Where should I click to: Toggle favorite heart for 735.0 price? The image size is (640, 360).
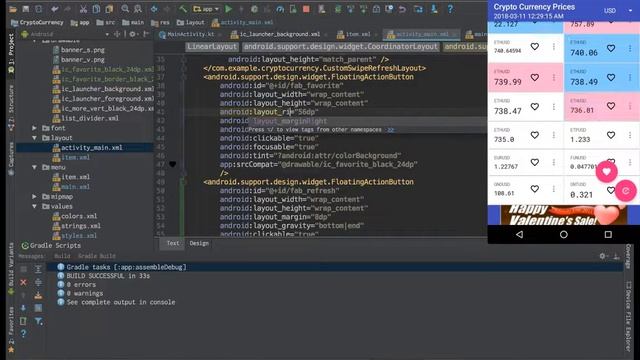click(x=535, y=135)
